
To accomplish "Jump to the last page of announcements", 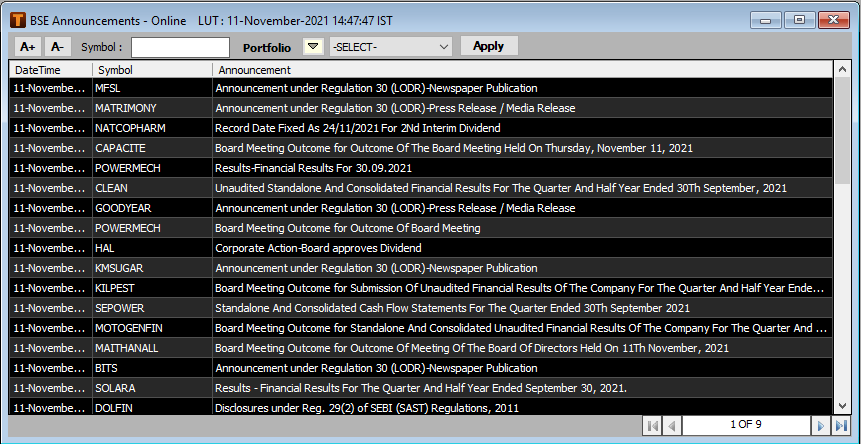I will 840,425.
